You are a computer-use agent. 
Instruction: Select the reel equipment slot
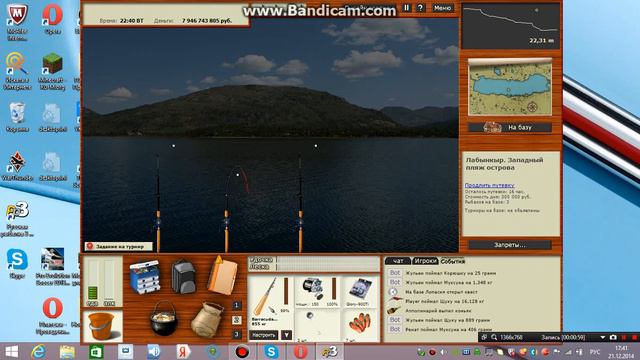point(317,291)
